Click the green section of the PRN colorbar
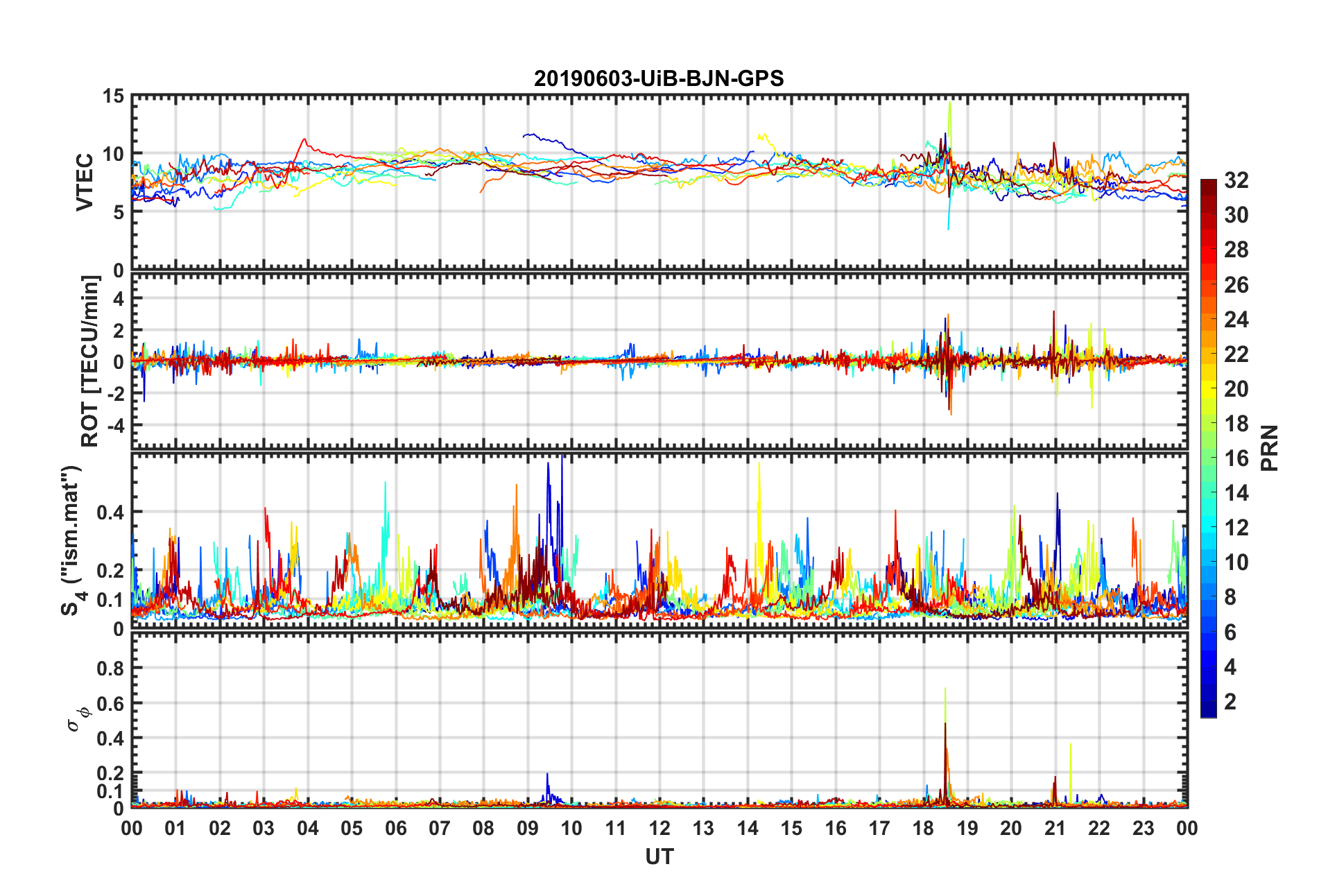This screenshot has width=1319, height=896. click(1209, 458)
